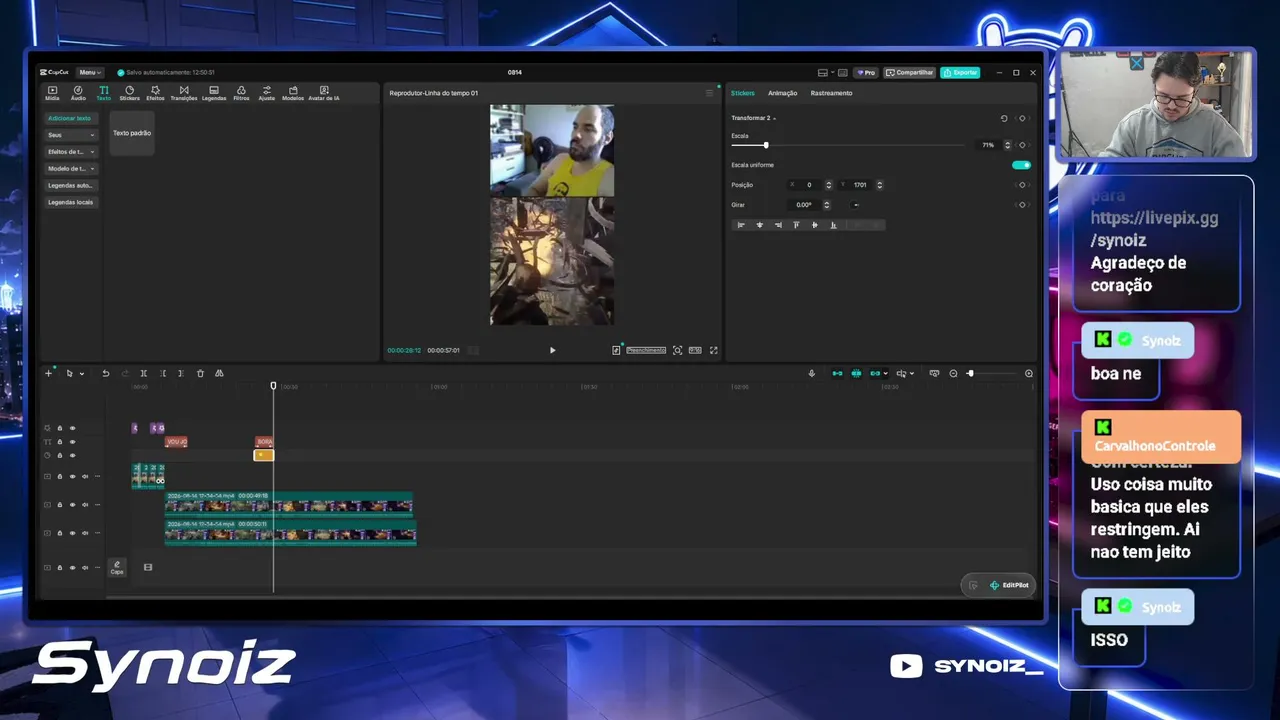Open the Avatar de IA panel
Viewport: 1280px width, 720px height.
(324, 93)
